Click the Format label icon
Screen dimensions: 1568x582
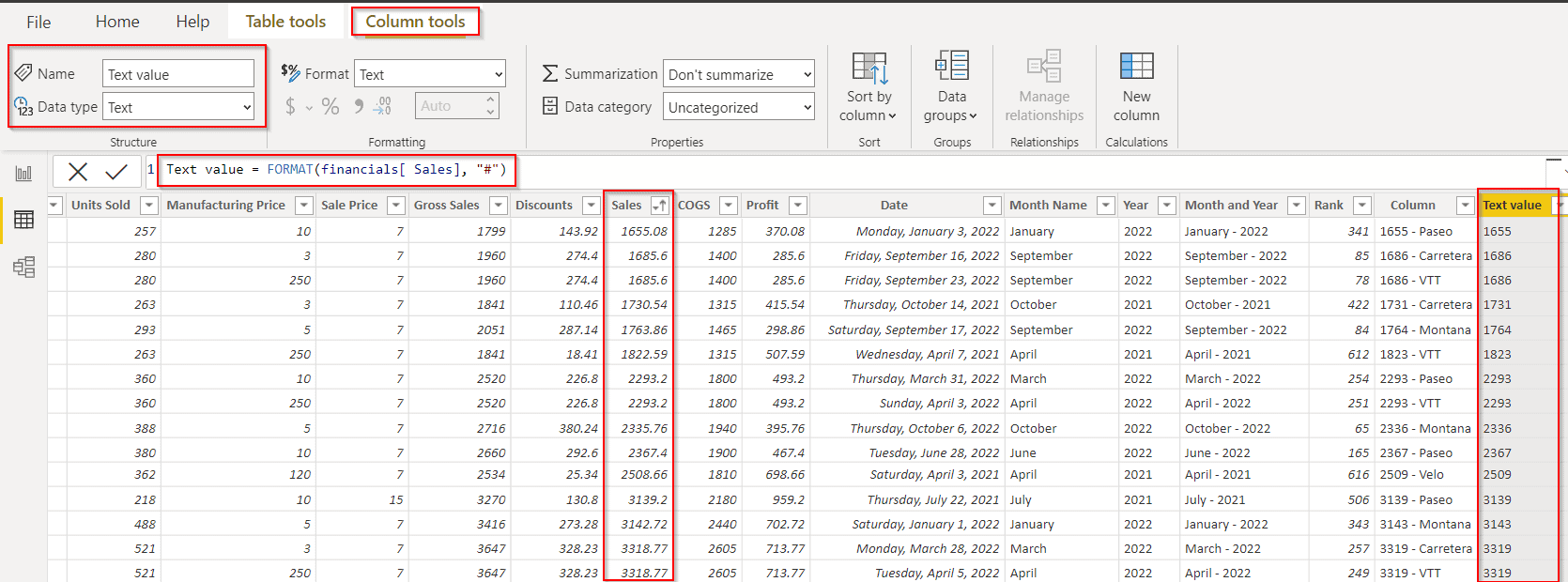[x=290, y=71]
